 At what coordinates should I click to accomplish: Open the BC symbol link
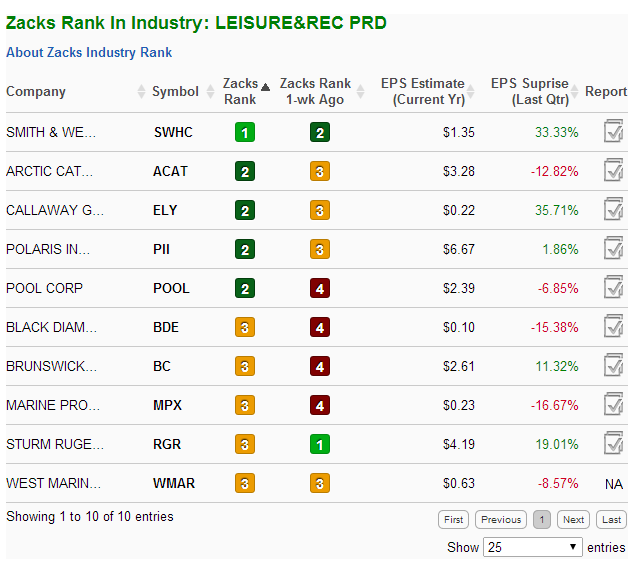(x=162, y=366)
